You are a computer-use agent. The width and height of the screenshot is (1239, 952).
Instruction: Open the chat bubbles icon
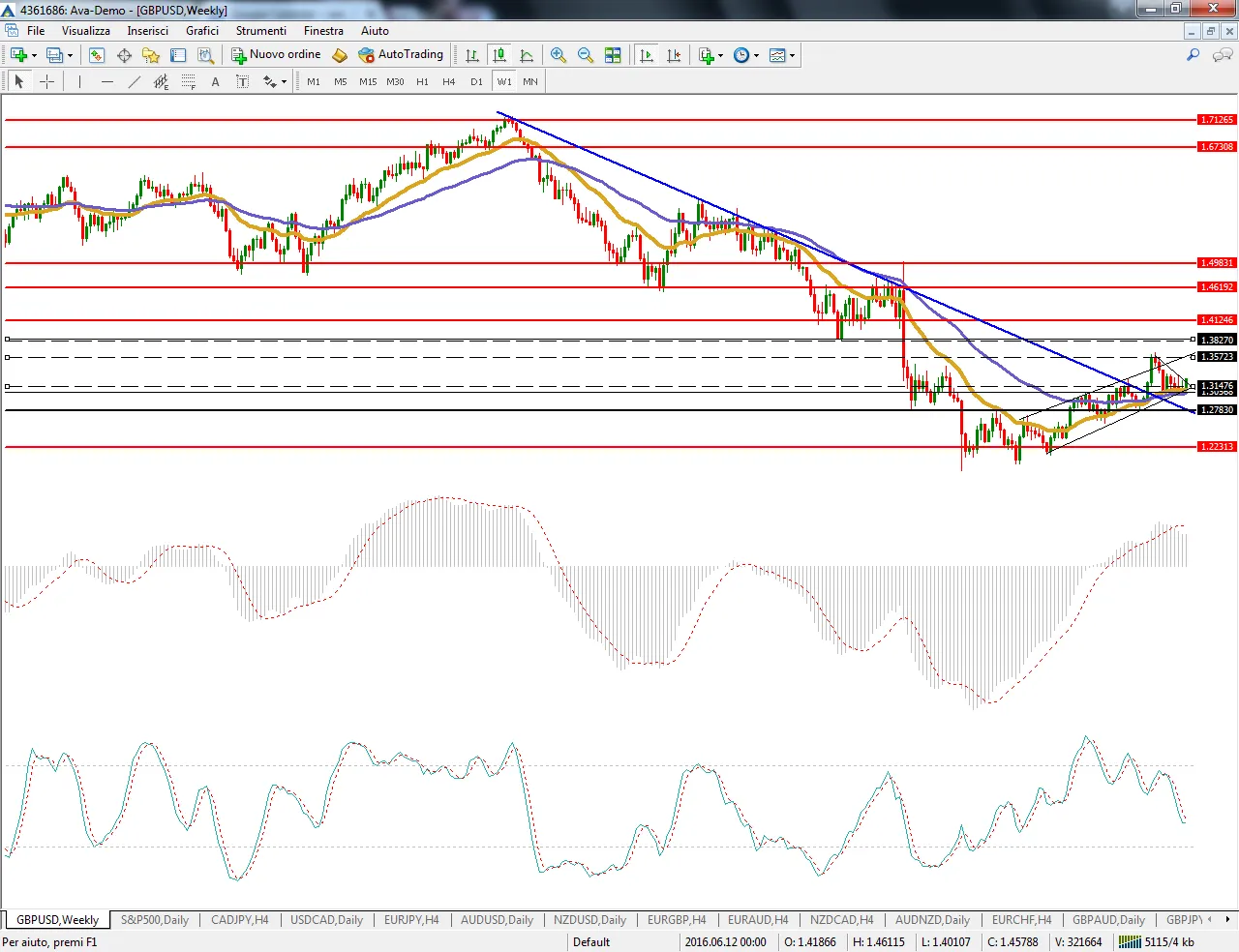[1223, 55]
